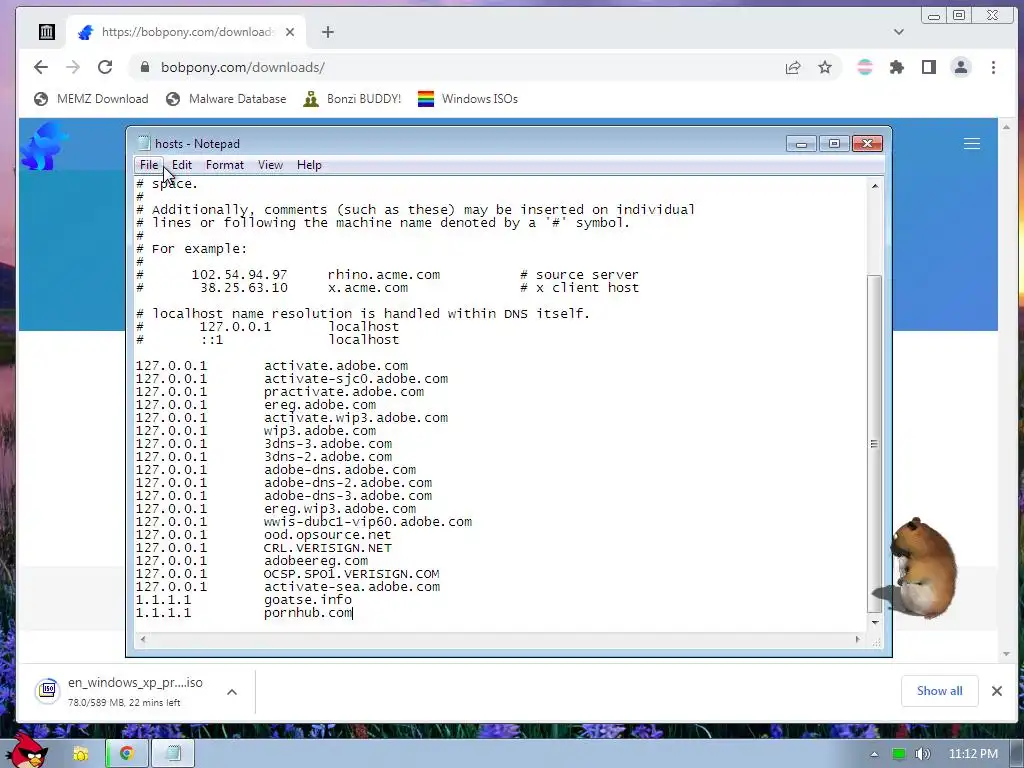This screenshot has height=768, width=1024.
Task: Click the 11:12 PM clock
Action: pyautogui.click(x=973, y=754)
